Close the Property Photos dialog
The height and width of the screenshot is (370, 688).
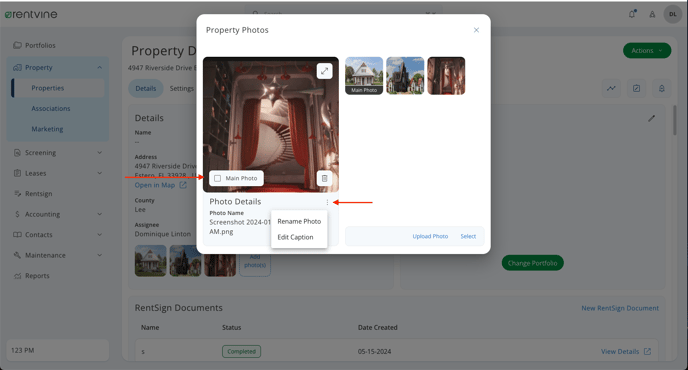coord(476,30)
